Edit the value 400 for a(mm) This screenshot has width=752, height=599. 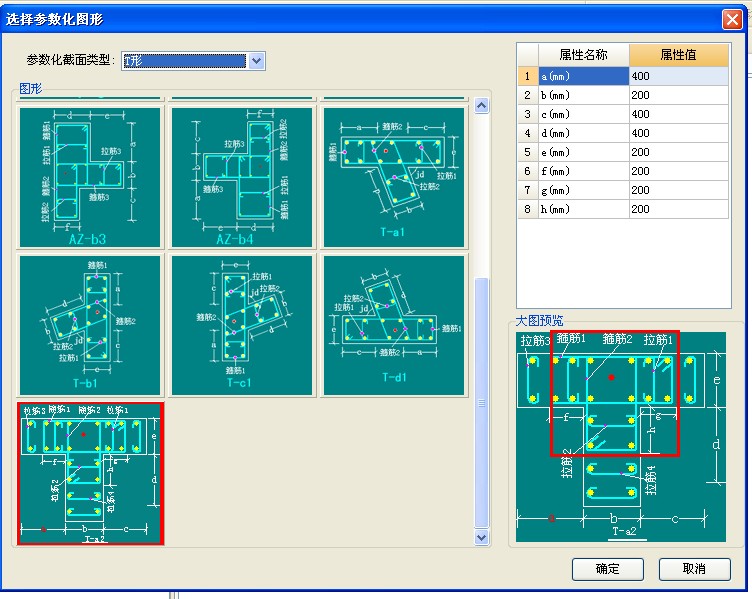point(679,76)
